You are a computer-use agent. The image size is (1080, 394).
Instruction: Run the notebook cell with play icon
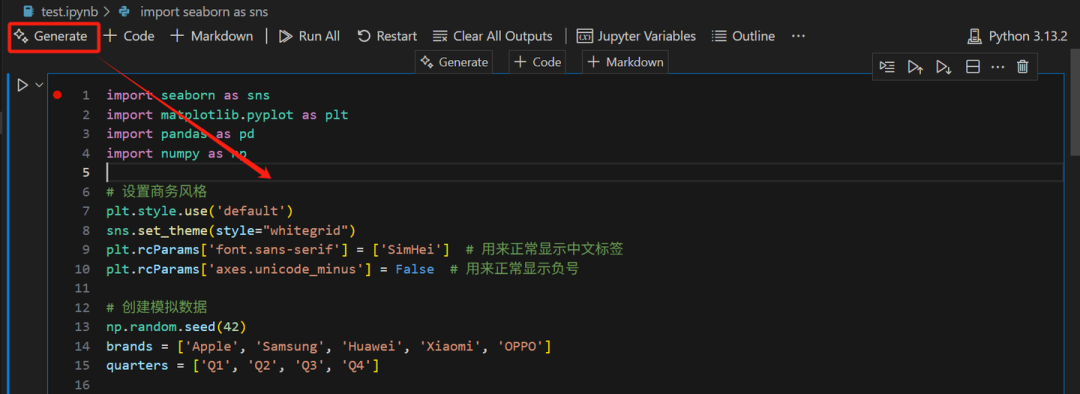coord(22,85)
